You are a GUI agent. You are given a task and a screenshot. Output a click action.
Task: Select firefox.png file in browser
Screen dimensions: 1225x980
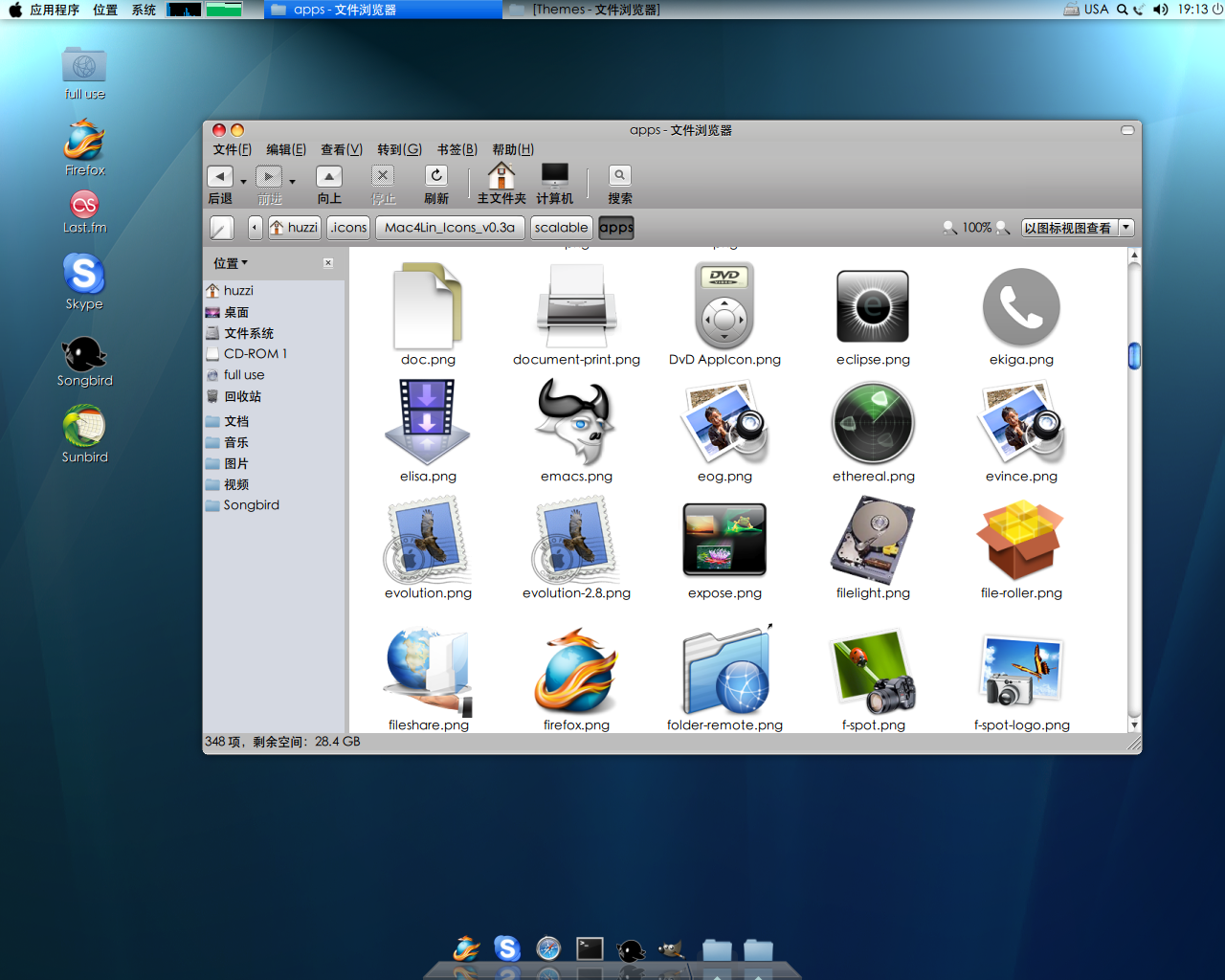[x=576, y=671]
